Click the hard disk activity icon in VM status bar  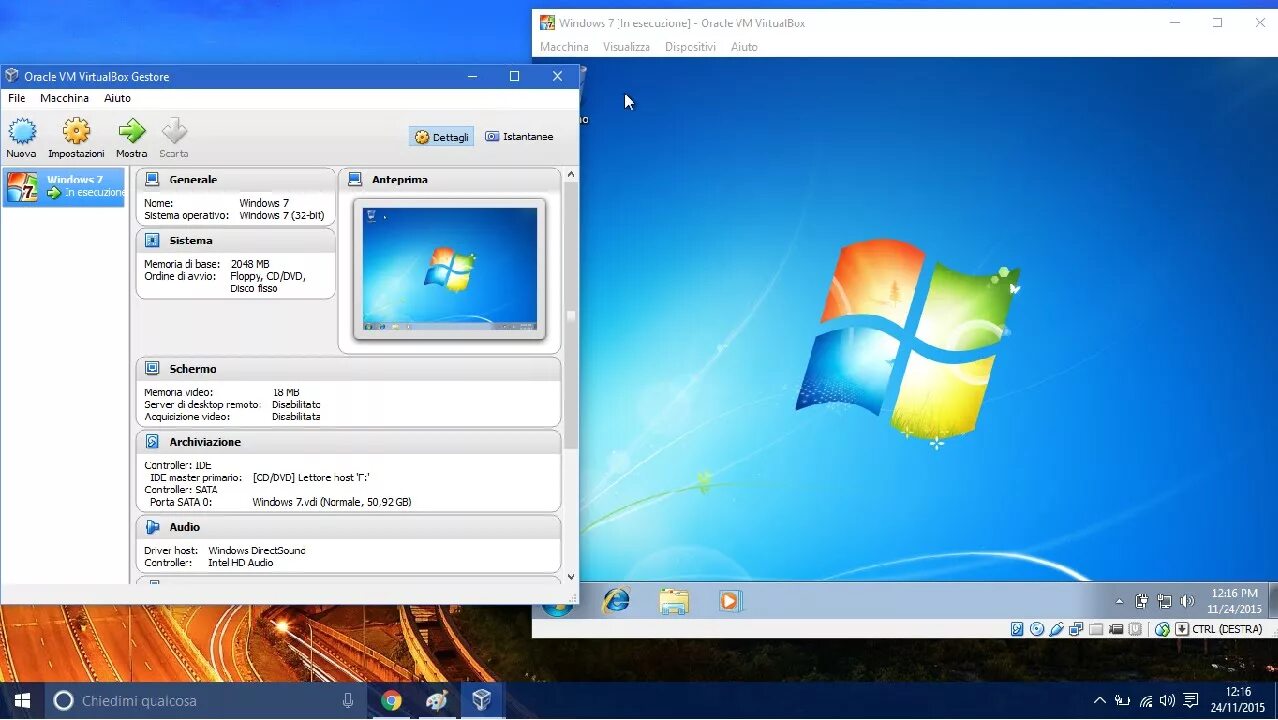(1017, 629)
